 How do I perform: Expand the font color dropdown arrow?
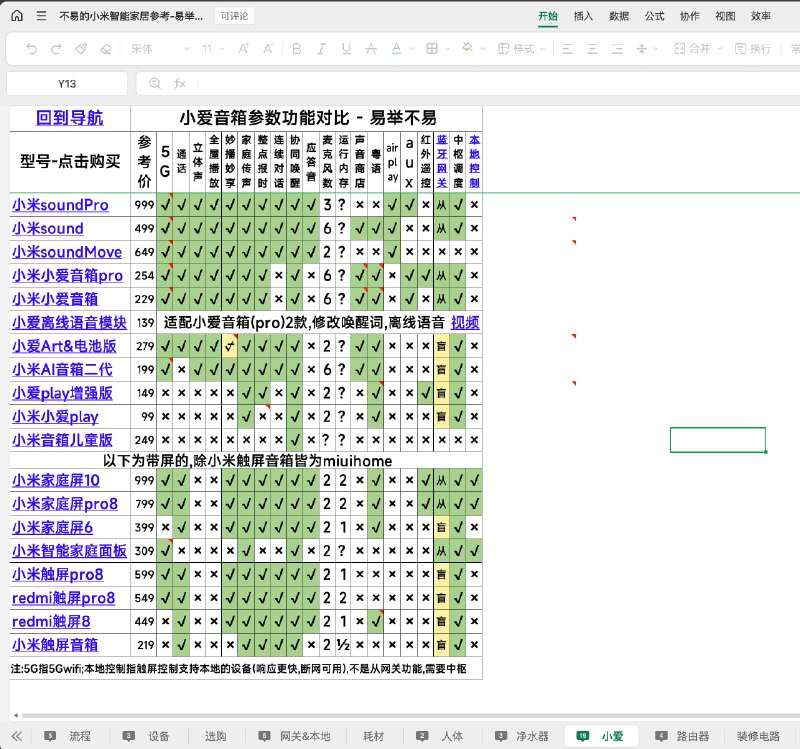pos(412,49)
